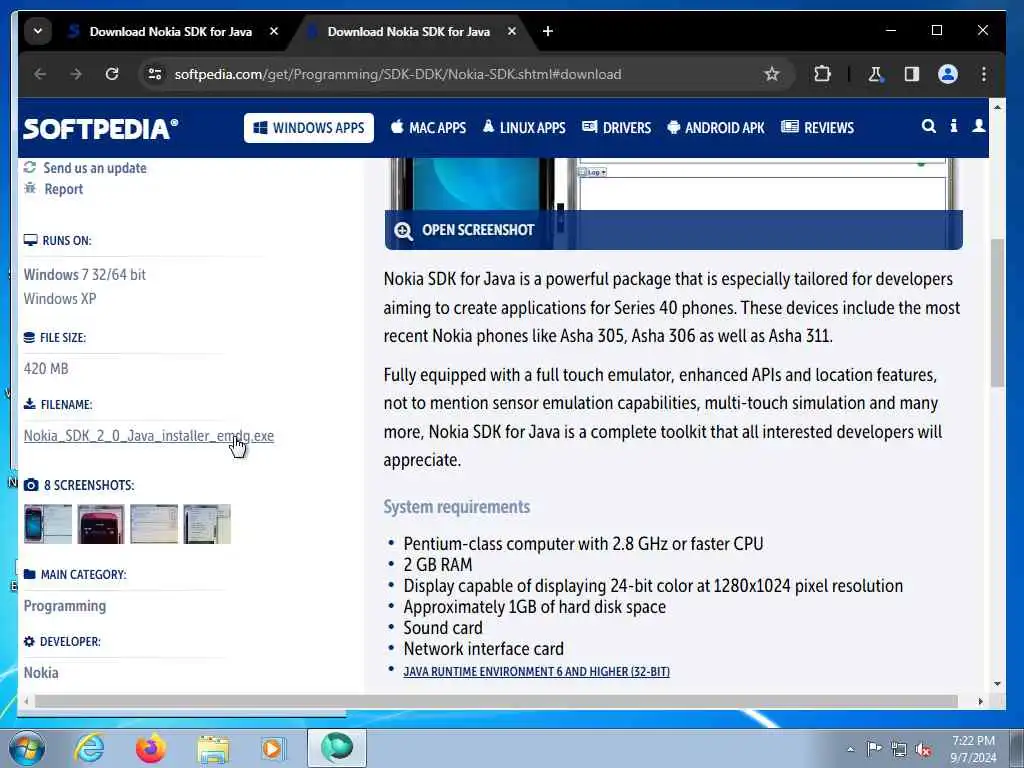Open the fourth screenshot thumbnail

[x=207, y=524]
